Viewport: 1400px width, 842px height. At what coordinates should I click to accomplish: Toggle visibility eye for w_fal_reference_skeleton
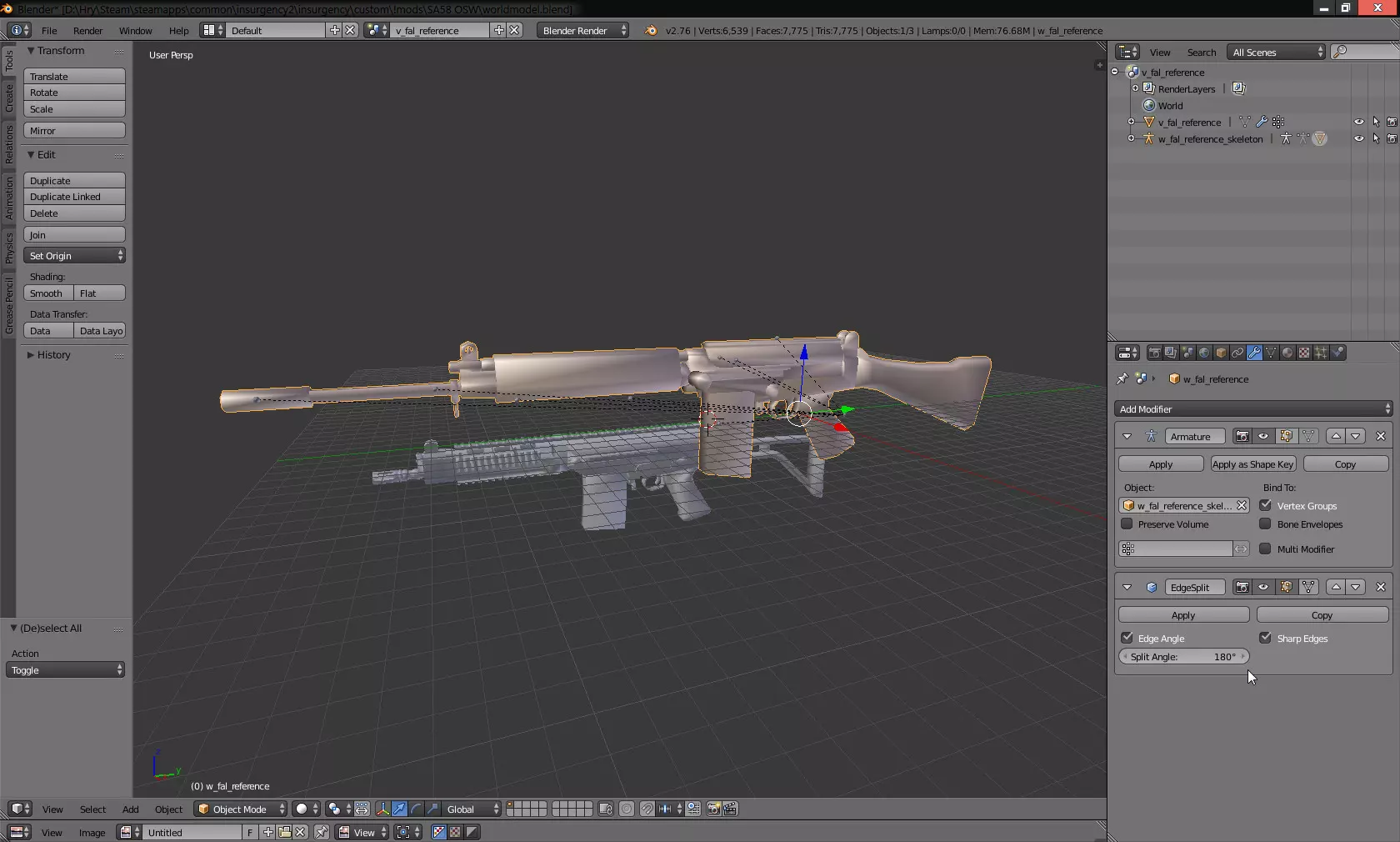click(1358, 139)
